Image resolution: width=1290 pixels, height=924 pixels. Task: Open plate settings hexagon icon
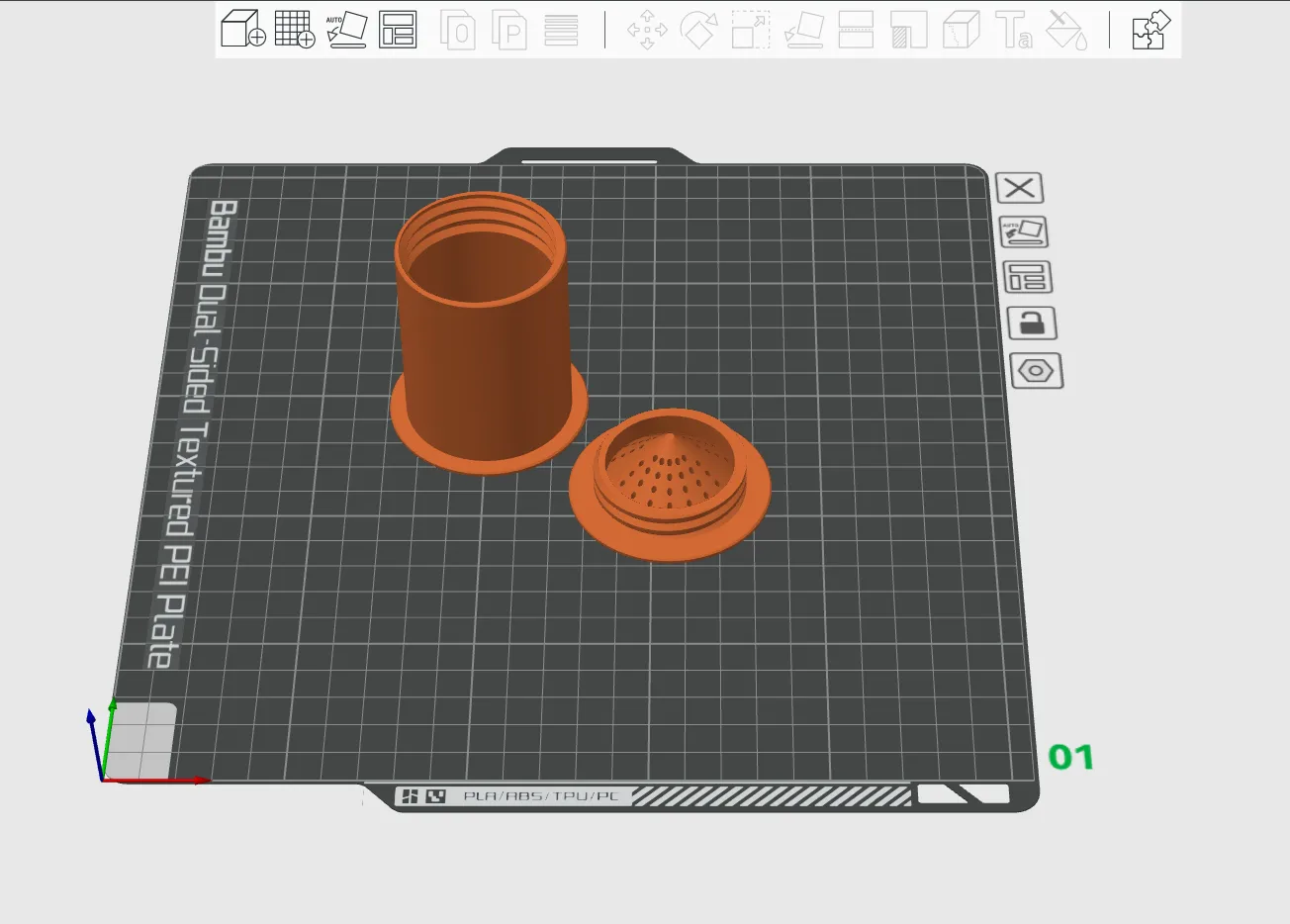[x=1036, y=371]
